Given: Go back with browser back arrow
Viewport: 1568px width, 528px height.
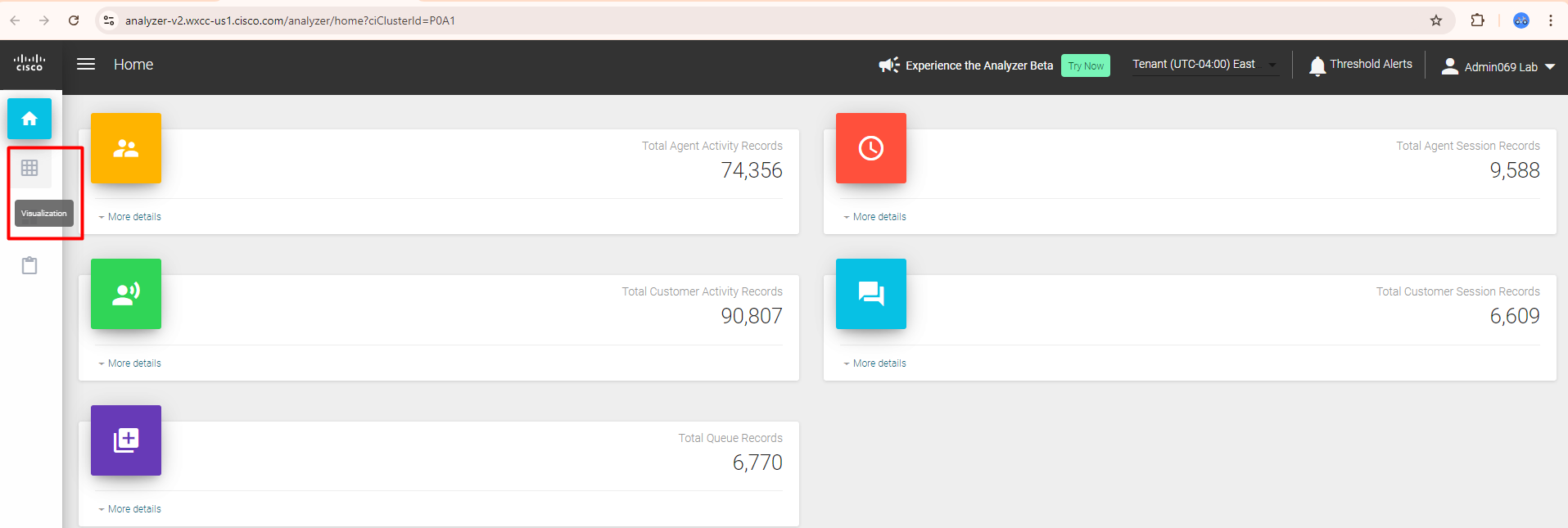Looking at the screenshot, I should click(x=15, y=20).
